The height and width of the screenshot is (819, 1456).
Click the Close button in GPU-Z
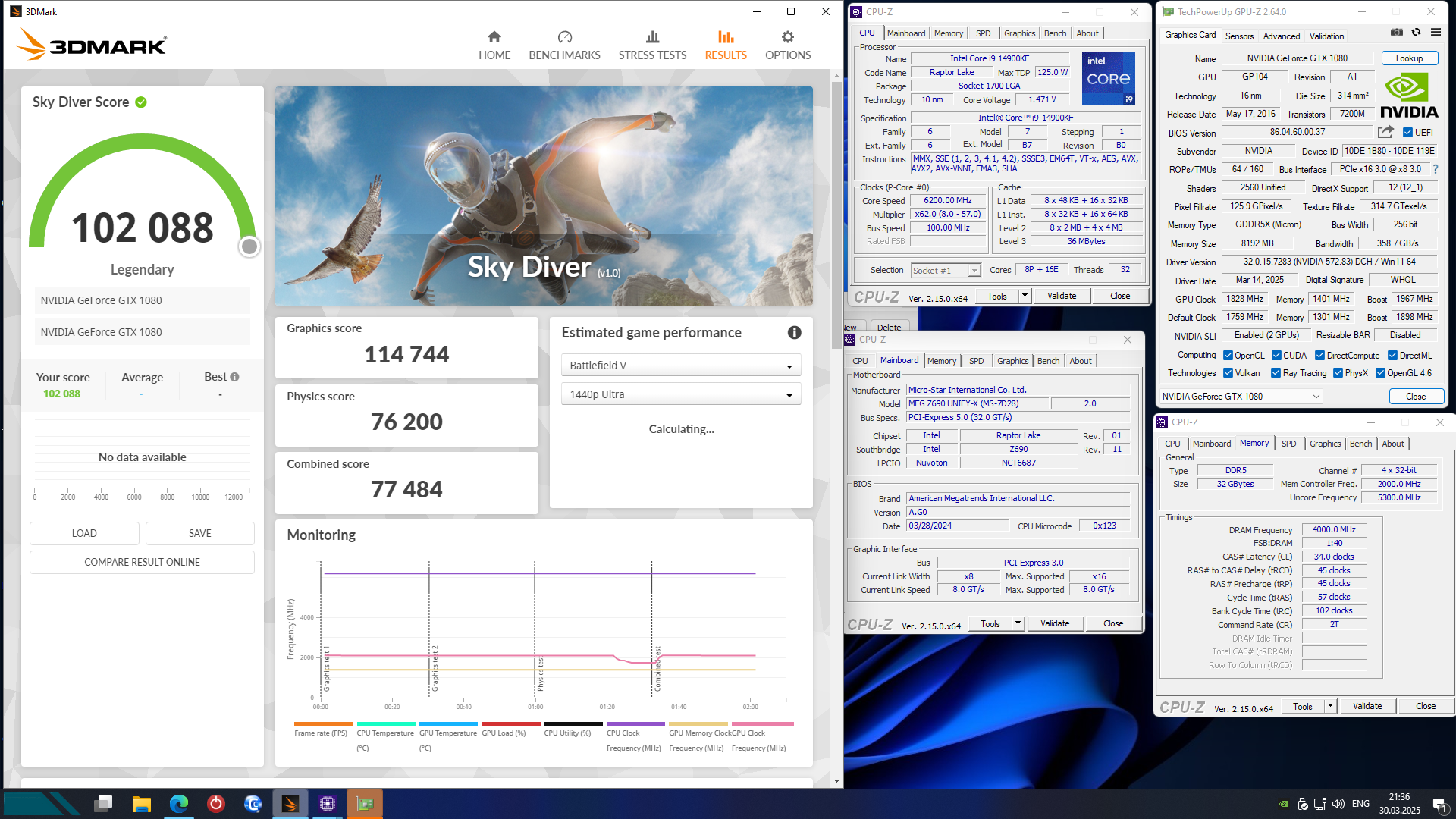[x=1415, y=396]
